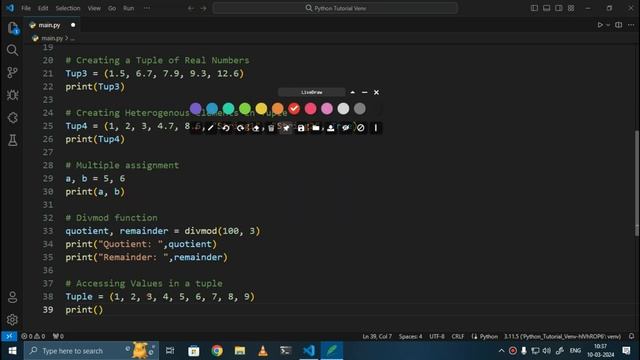Open the View menu
The image size is (640, 360).
[94, 8]
